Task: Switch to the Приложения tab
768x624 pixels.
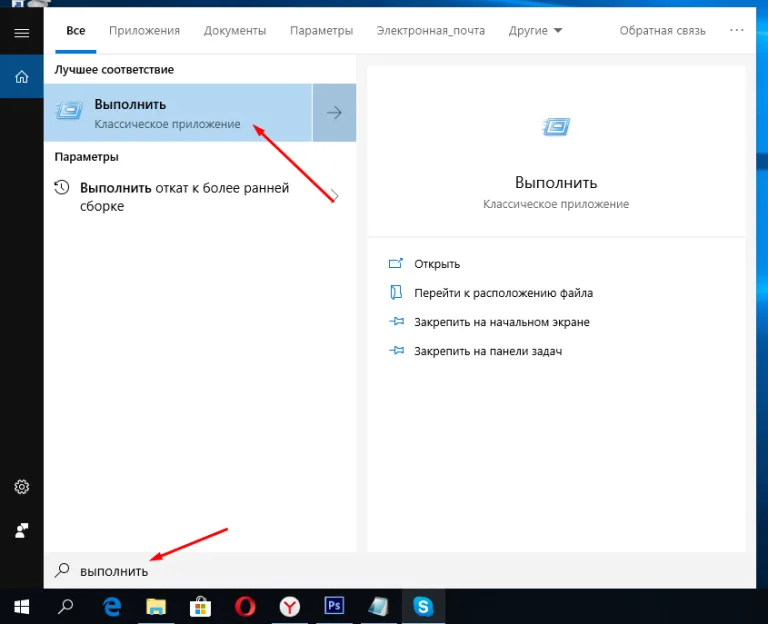Action: tap(144, 30)
